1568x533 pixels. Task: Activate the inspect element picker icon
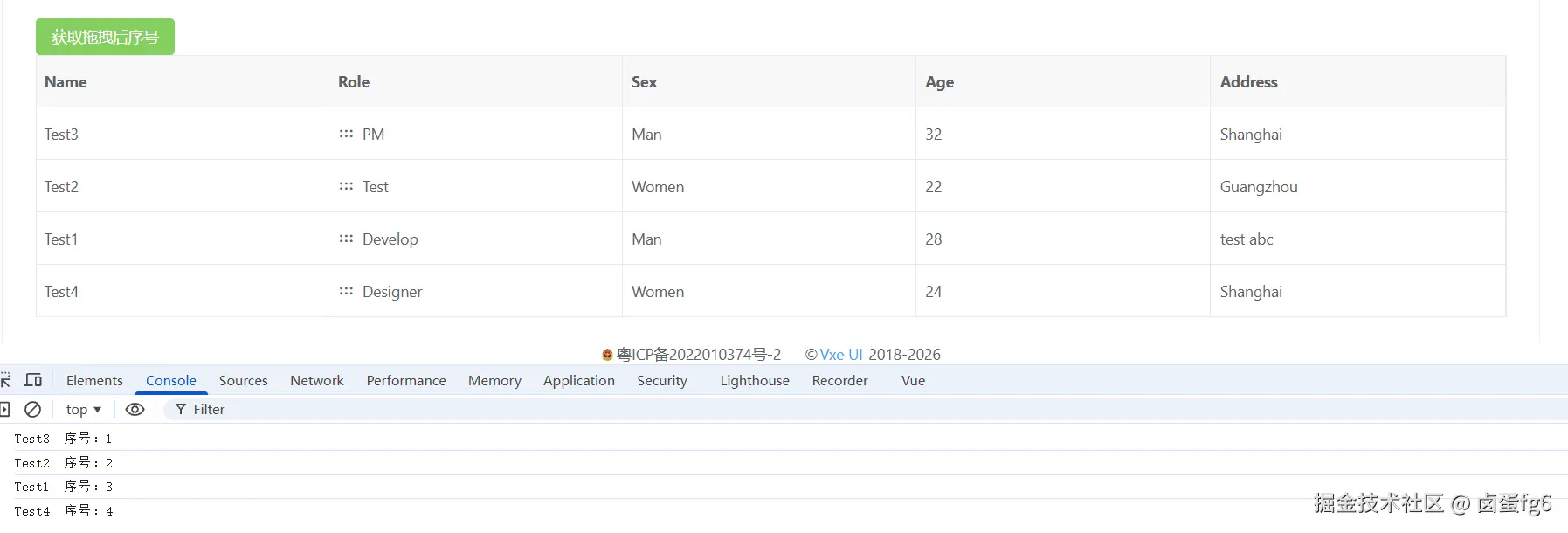[5, 380]
